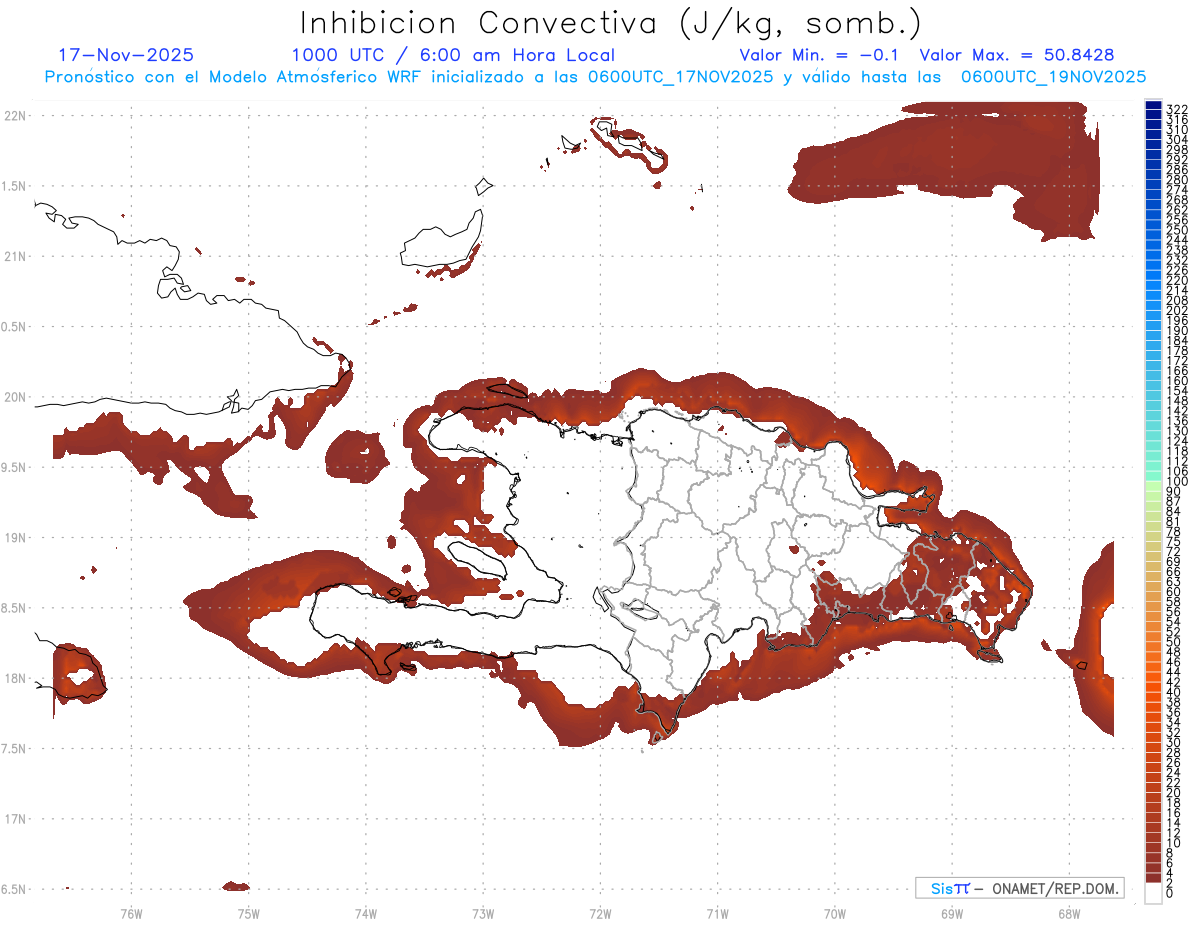Click the '72W' longitude label

click(600, 914)
